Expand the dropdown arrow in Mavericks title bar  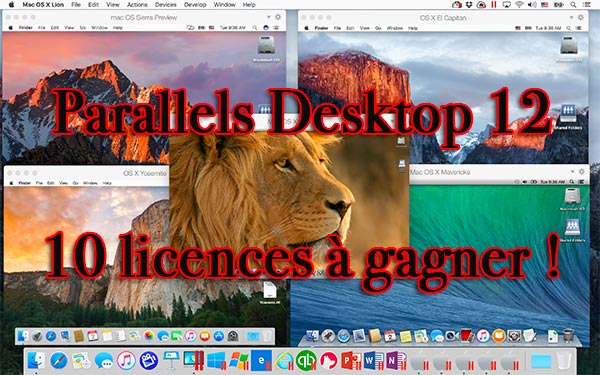(572, 171)
